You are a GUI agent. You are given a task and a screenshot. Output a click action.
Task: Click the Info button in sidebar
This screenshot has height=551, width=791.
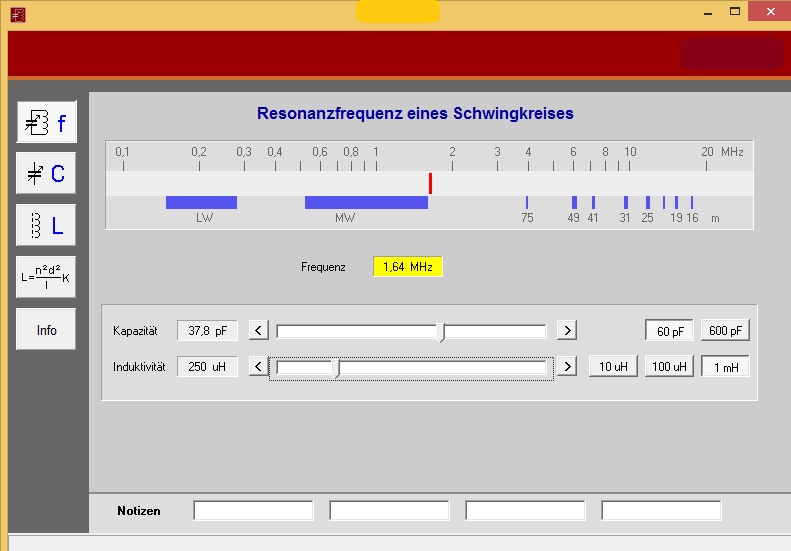click(46, 330)
